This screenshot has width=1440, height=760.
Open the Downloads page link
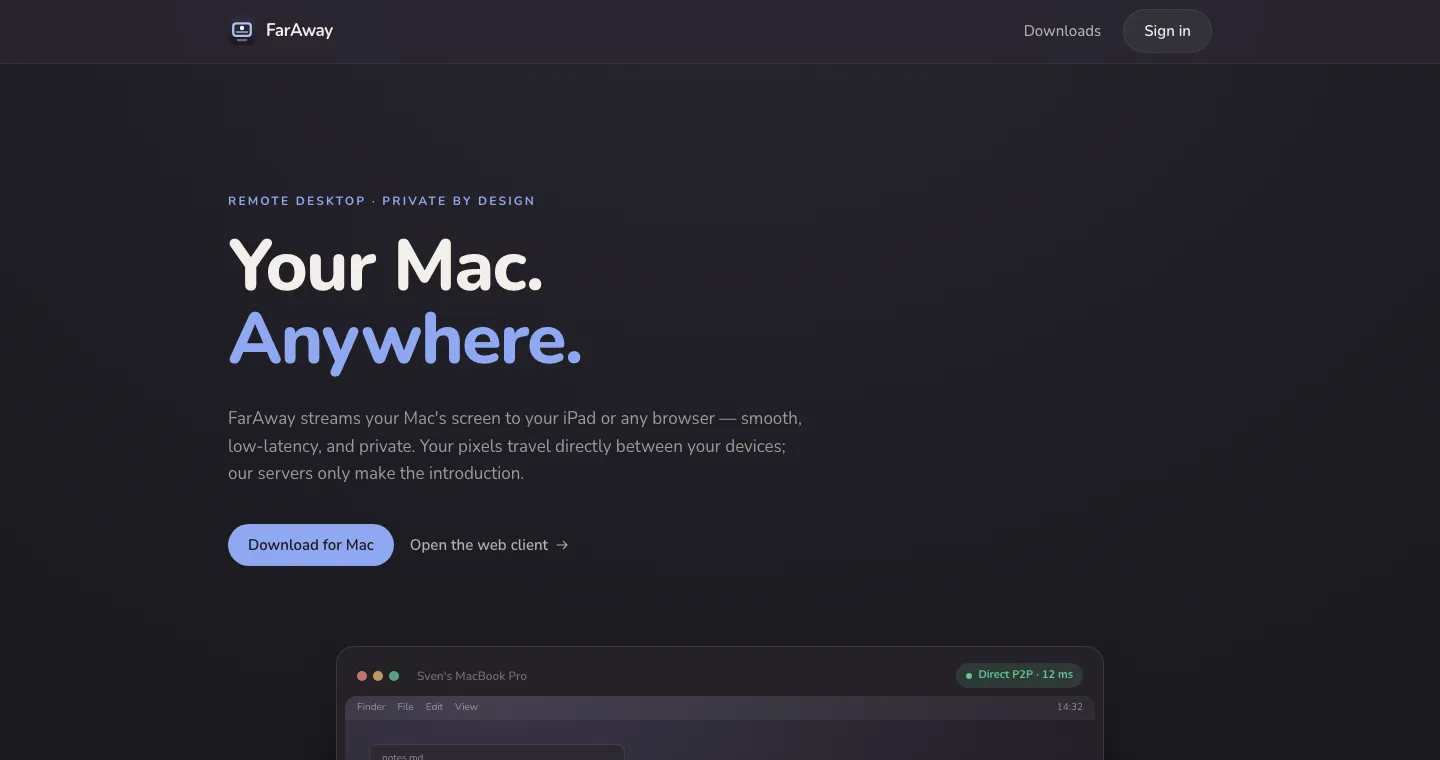coord(1062,31)
